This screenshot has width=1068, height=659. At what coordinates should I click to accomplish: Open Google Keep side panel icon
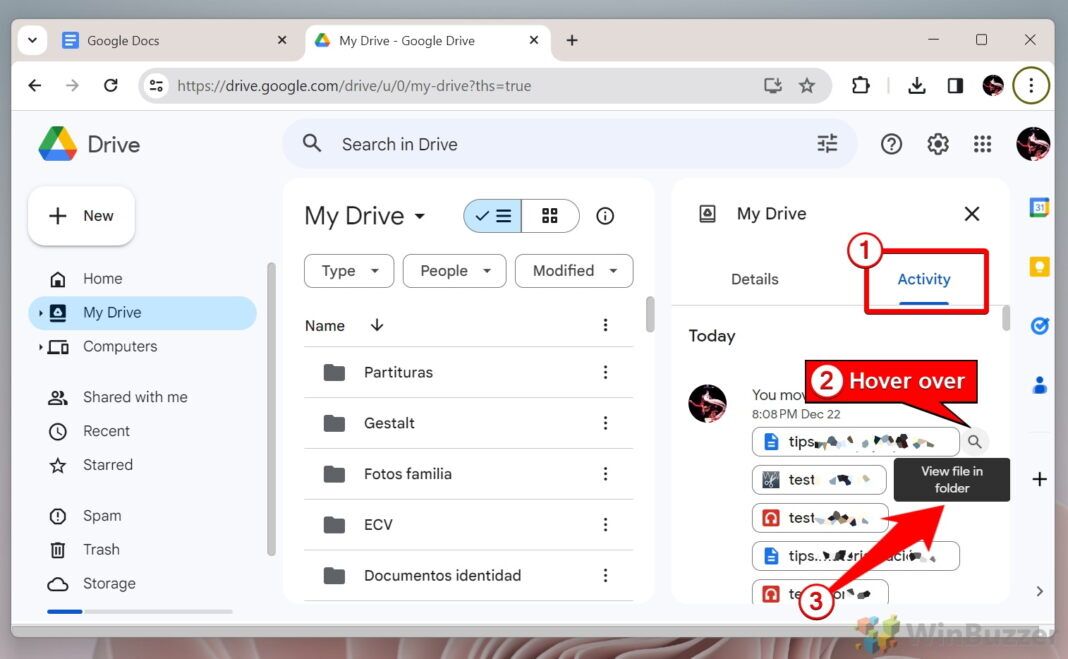click(x=1039, y=267)
